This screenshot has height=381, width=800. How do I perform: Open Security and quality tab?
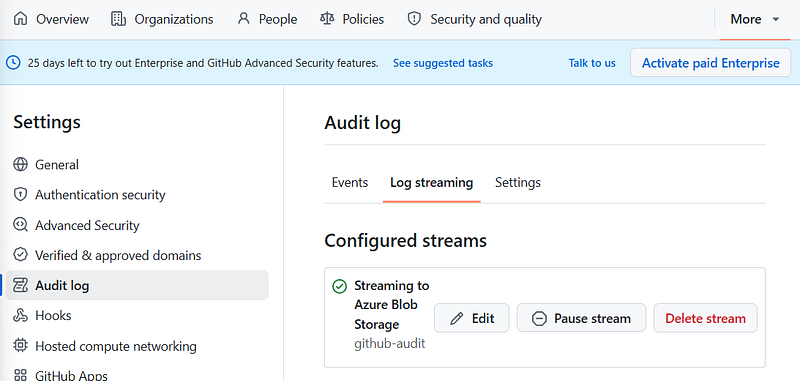(x=474, y=19)
